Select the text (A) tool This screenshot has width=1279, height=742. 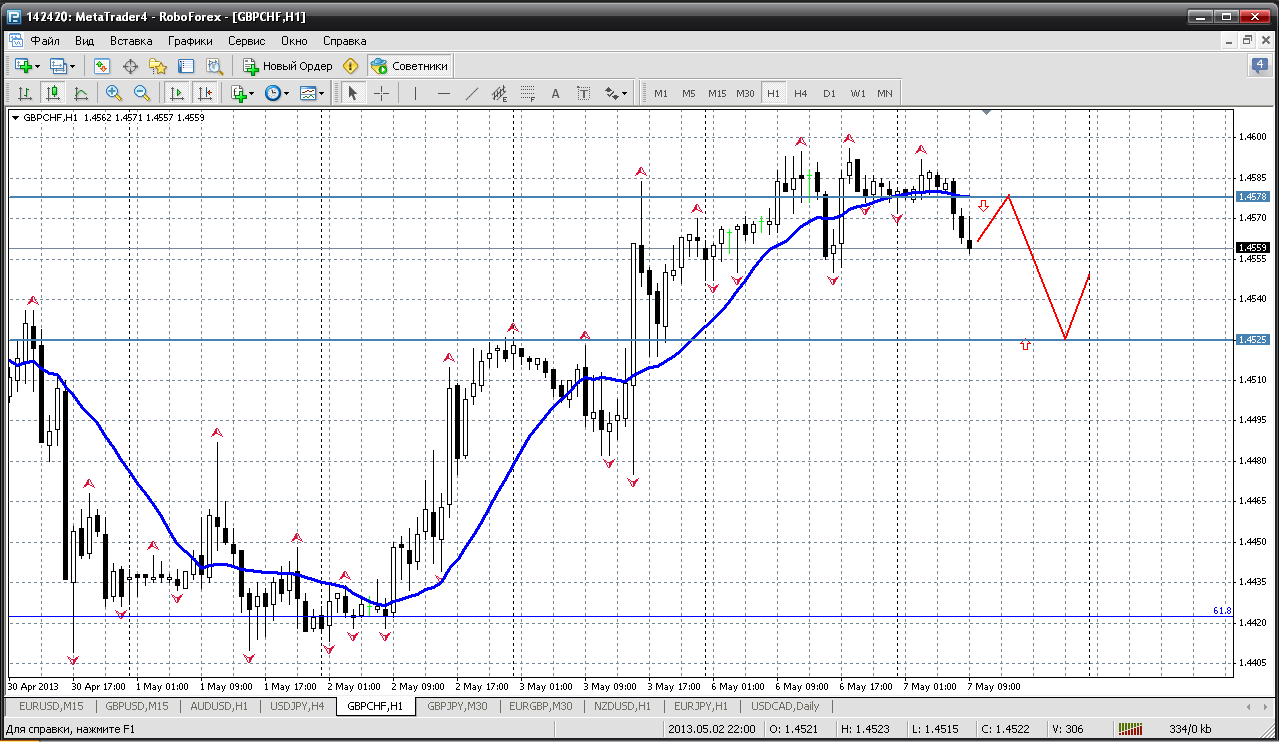tap(556, 93)
